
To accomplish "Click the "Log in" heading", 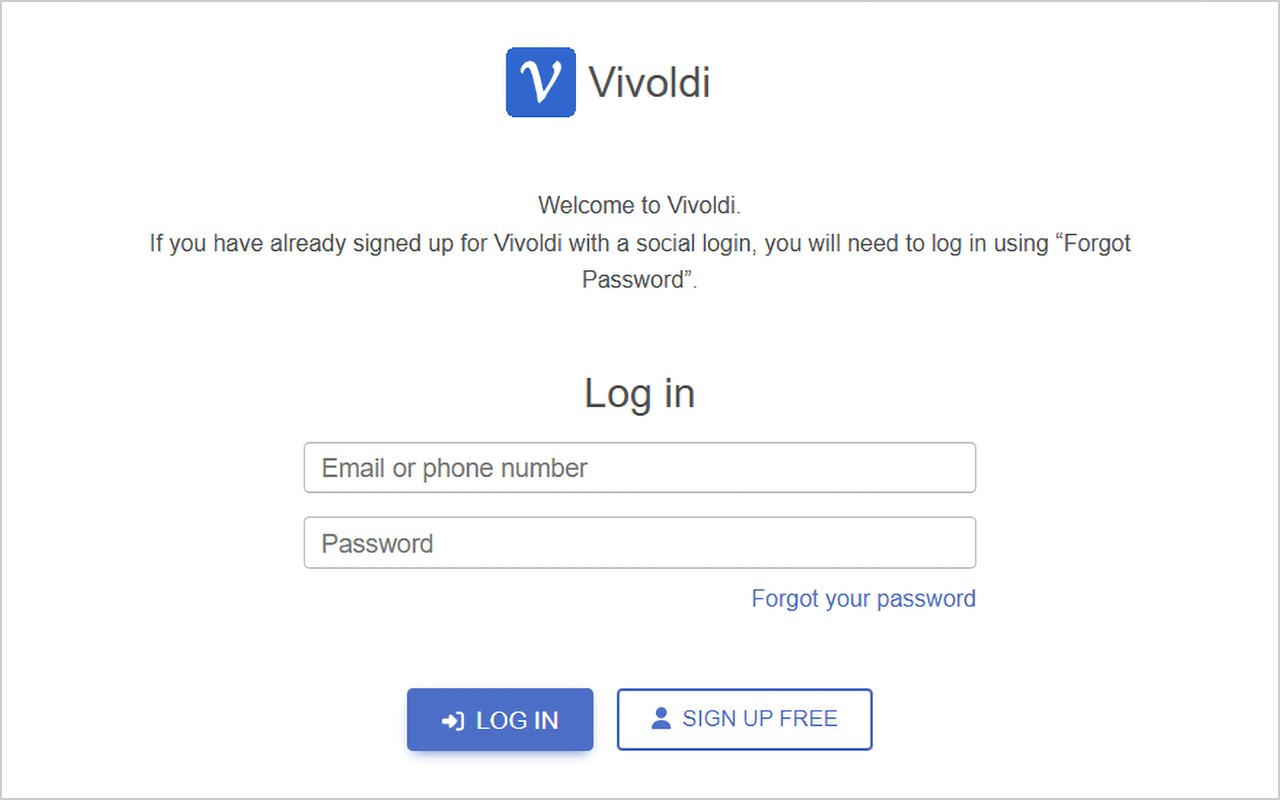I will (x=639, y=393).
